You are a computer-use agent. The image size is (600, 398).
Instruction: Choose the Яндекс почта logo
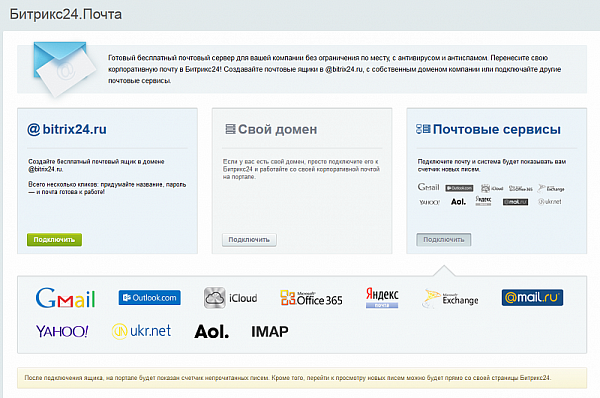[x=382, y=298]
